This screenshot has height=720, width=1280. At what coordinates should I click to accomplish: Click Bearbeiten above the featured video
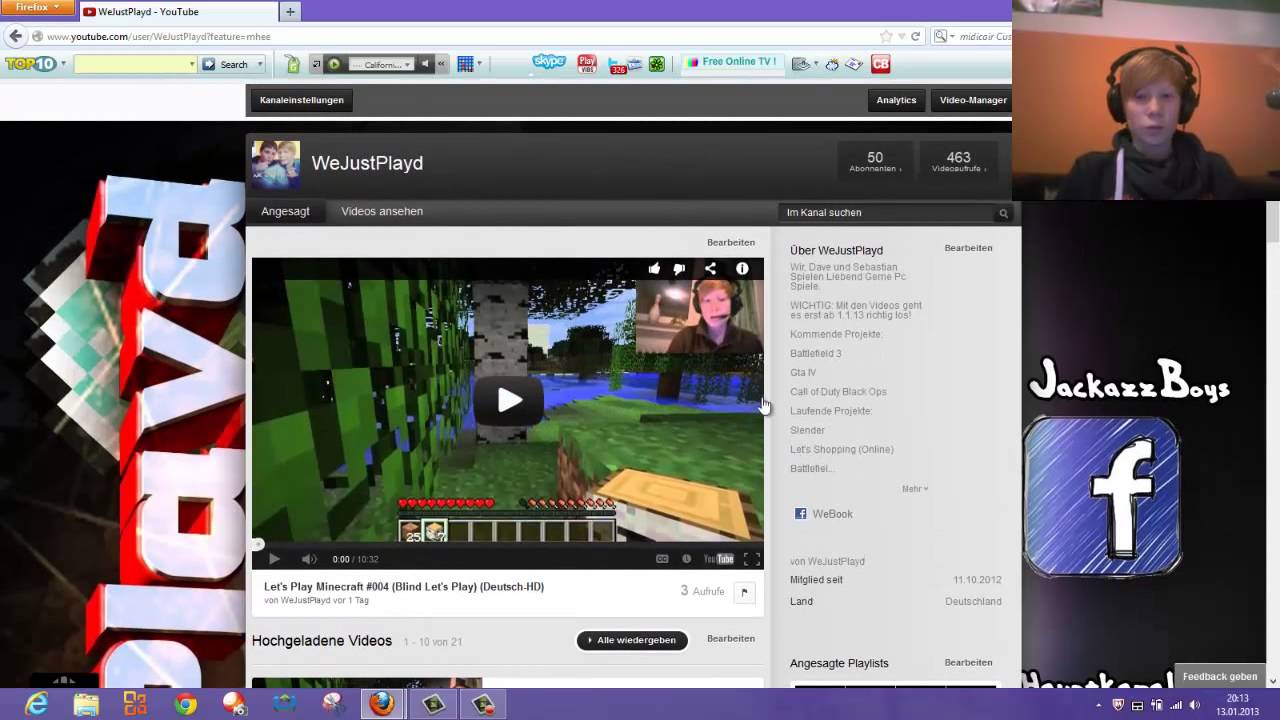tap(731, 242)
